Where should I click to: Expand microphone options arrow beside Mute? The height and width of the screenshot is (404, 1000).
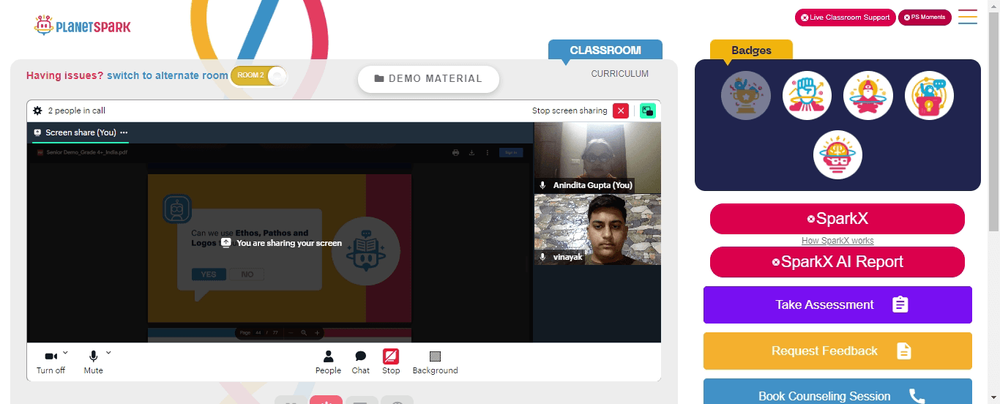108,352
